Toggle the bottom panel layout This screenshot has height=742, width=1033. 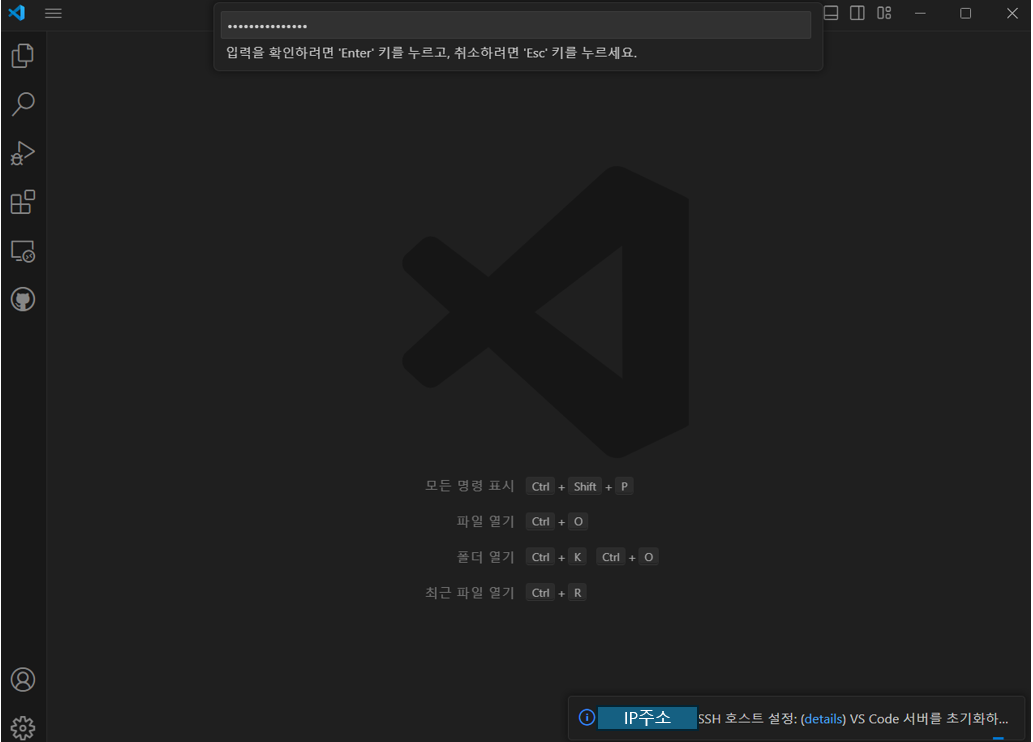[831, 13]
